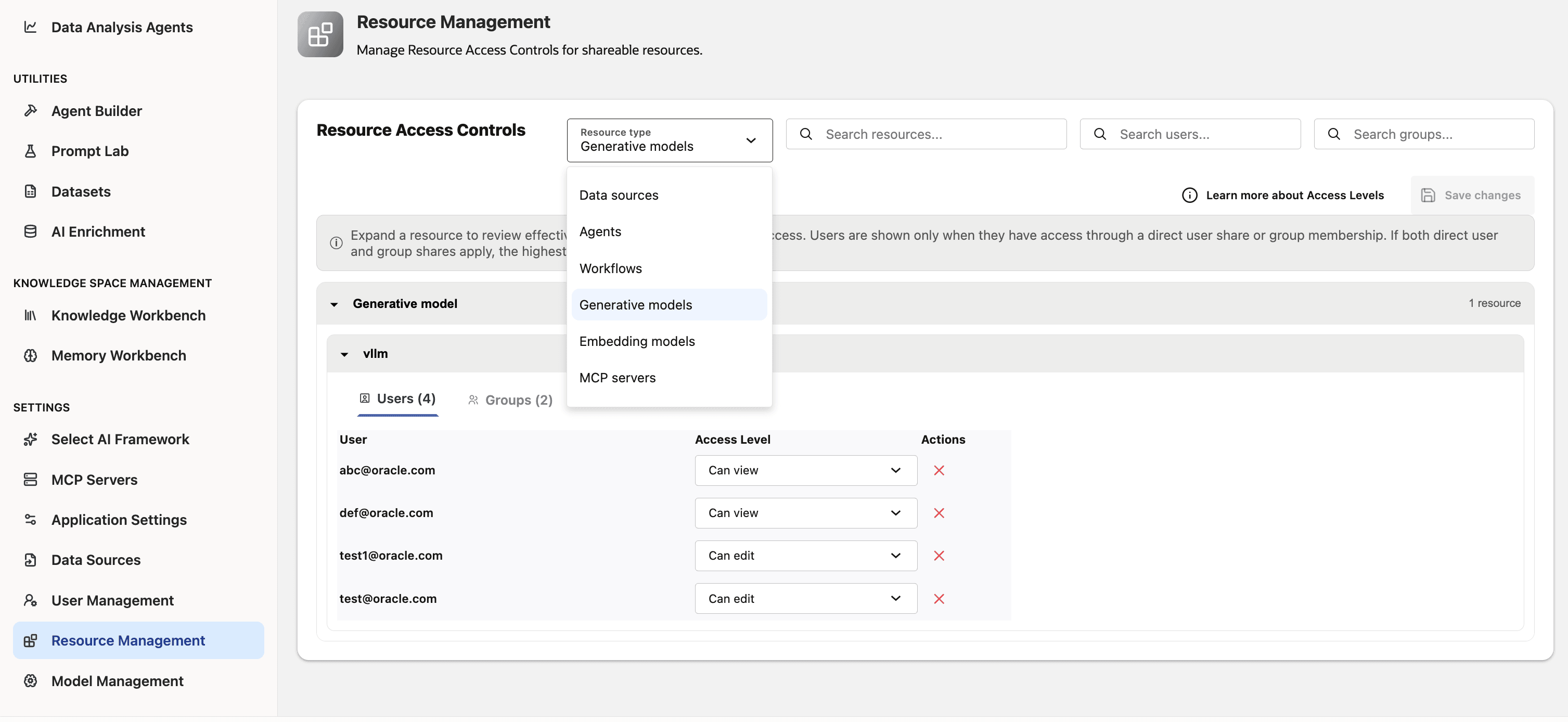Click the info icon beside Learn more
The height and width of the screenshot is (722, 1568).
(1189, 195)
